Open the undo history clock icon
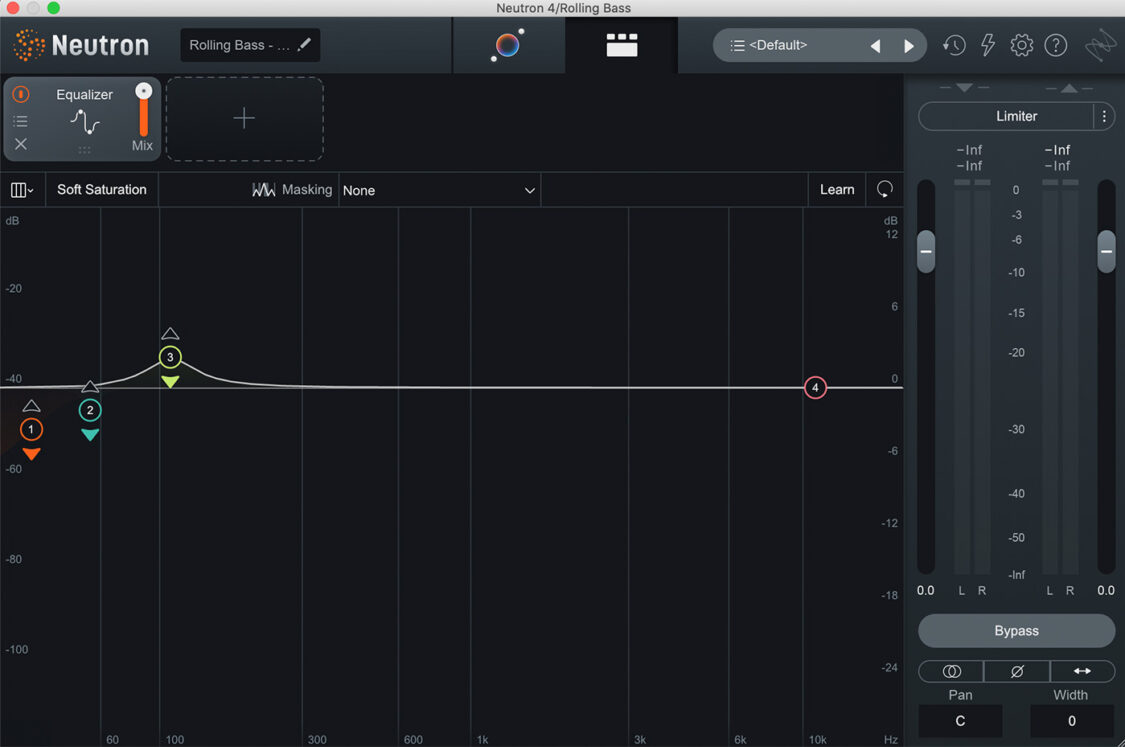This screenshot has height=747, width=1125. pyautogui.click(x=954, y=45)
